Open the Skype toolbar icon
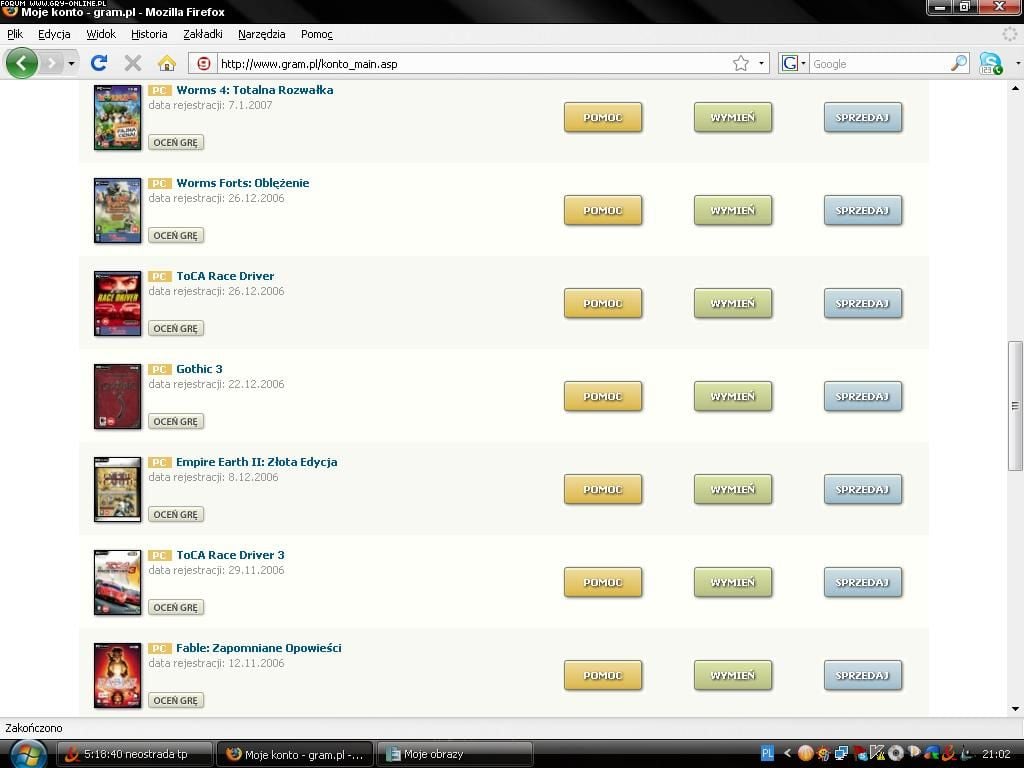 point(990,63)
